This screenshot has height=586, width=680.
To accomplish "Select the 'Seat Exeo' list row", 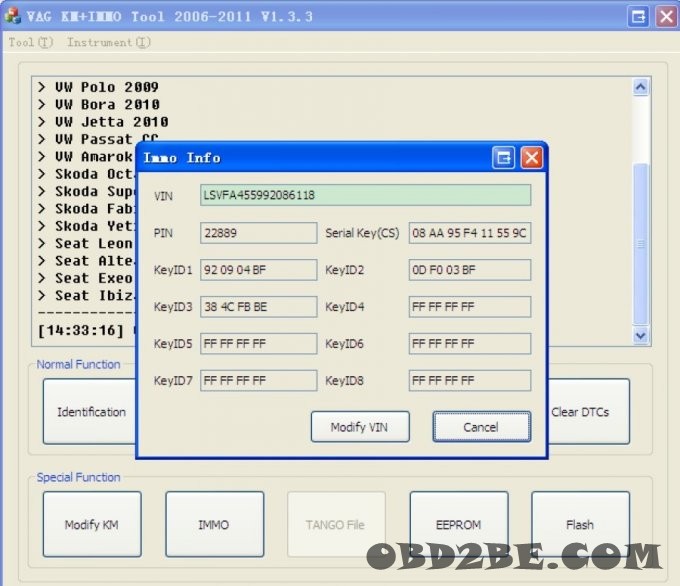I will 85,278.
